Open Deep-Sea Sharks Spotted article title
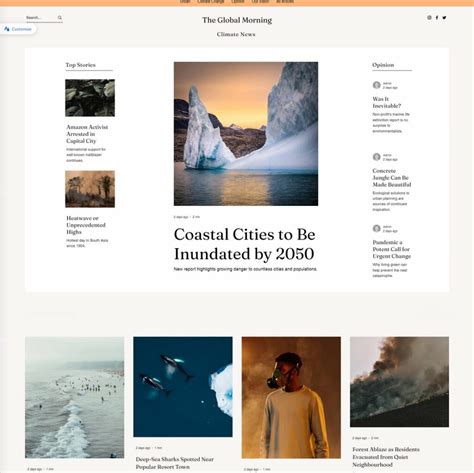The height and width of the screenshot is (473, 474). pos(175,463)
